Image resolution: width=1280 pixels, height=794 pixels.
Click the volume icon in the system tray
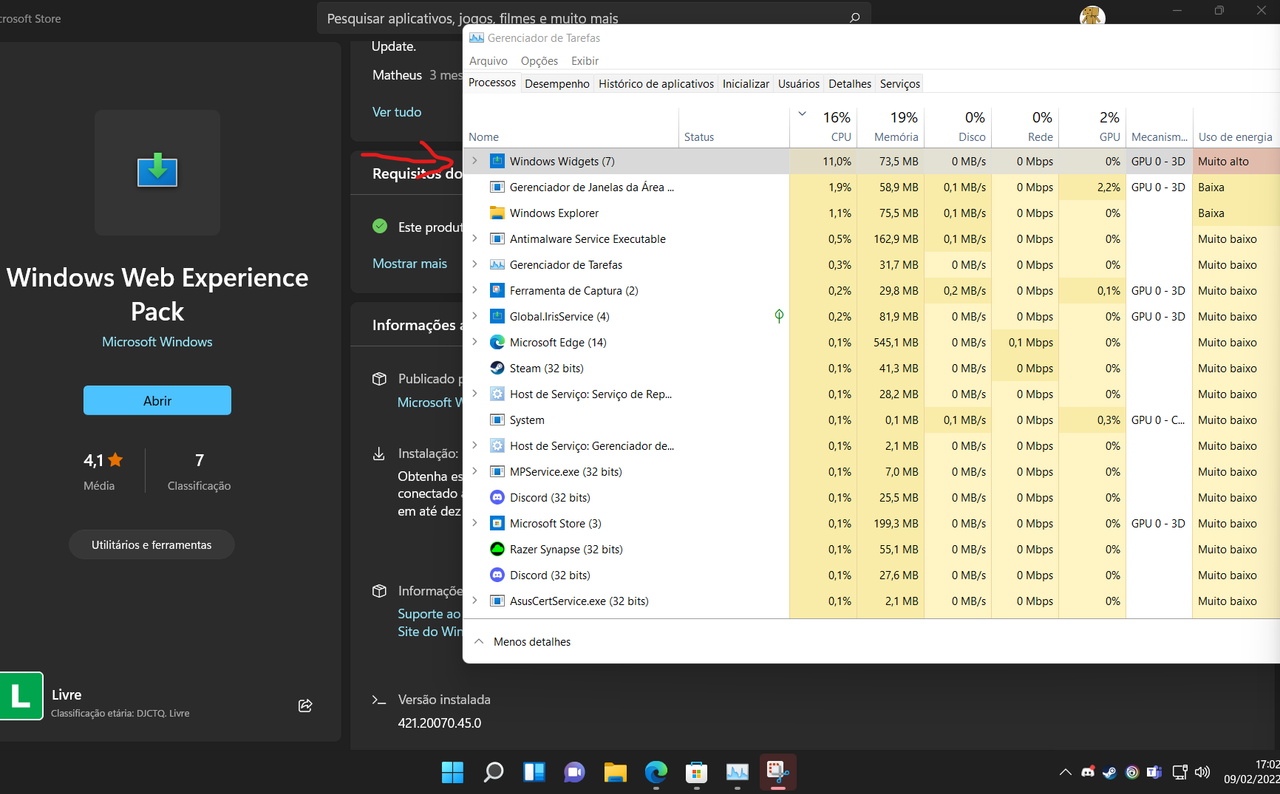(x=1203, y=772)
